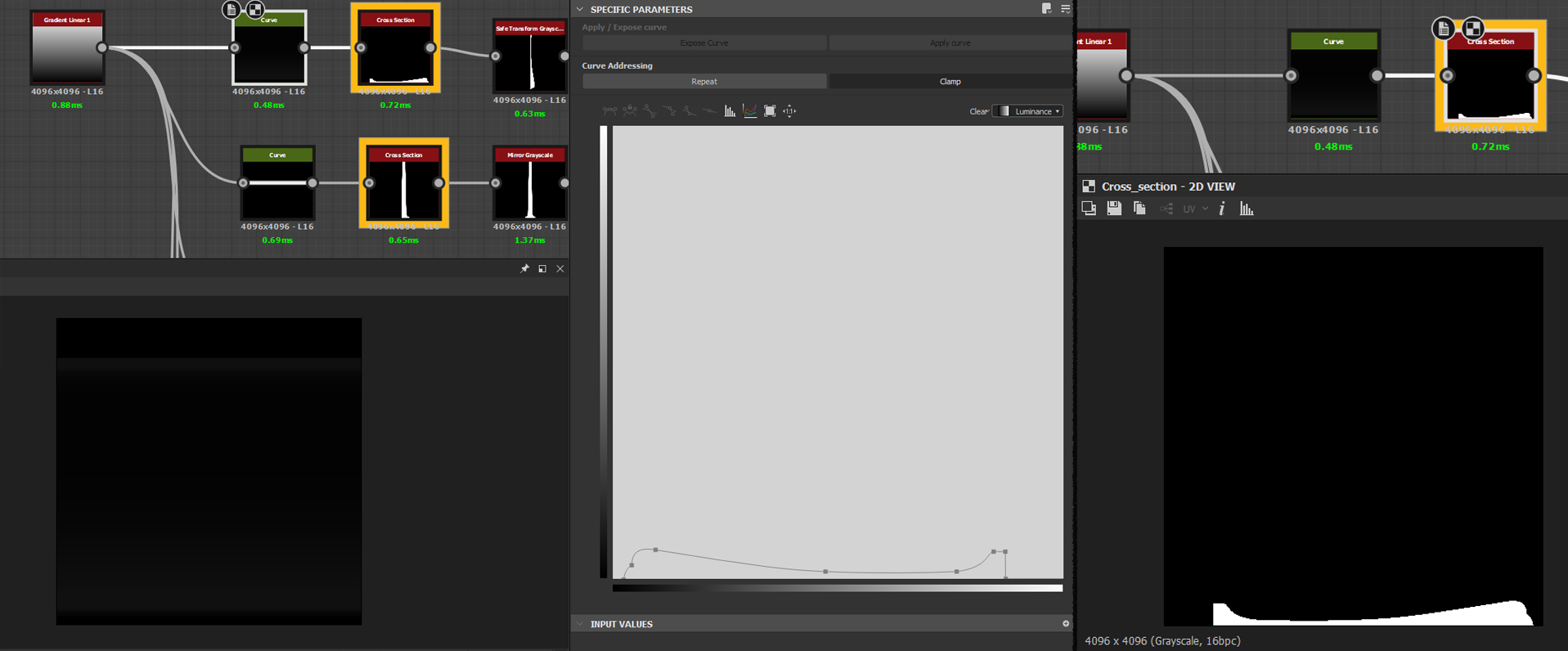Select the Cross Section node showing 0.65ms

click(404, 183)
